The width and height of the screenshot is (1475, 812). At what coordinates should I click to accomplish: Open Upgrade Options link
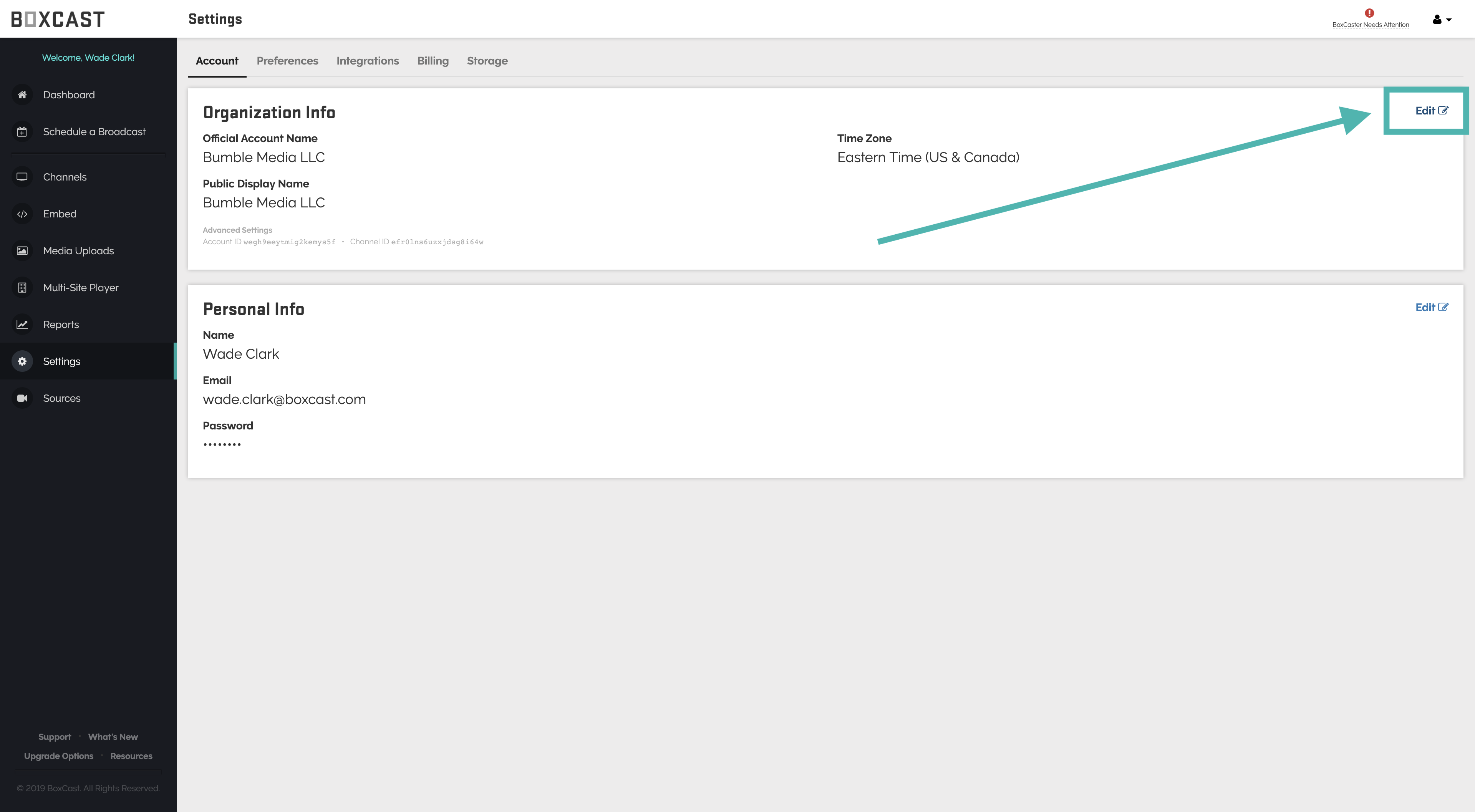pos(58,756)
